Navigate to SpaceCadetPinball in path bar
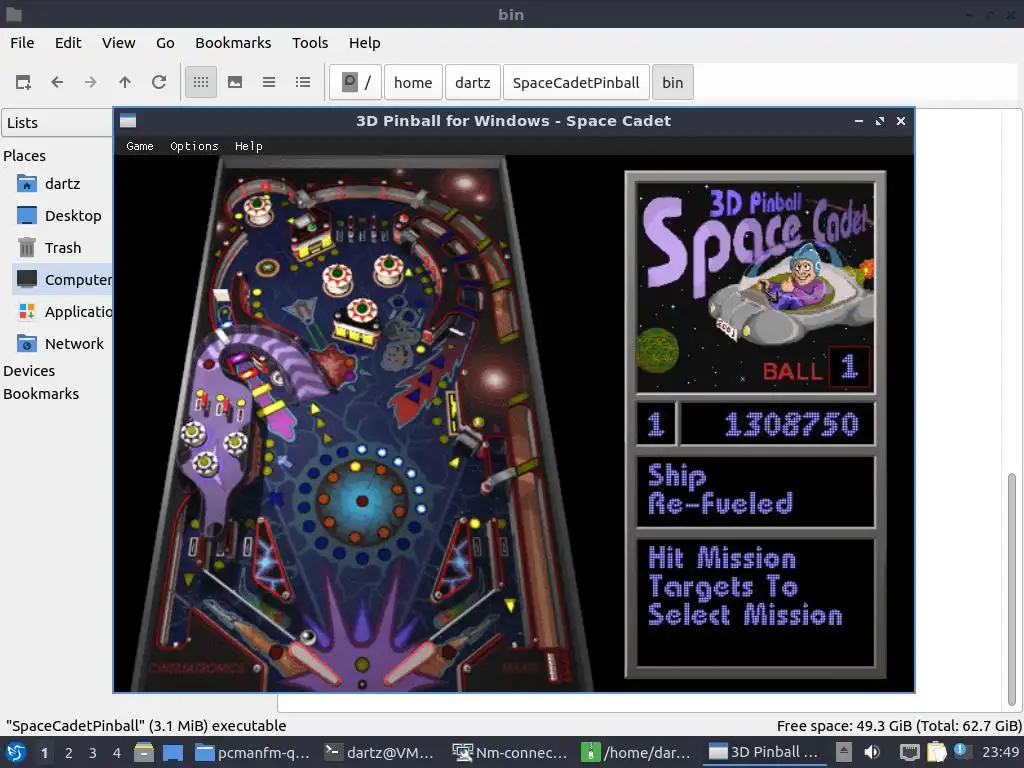The image size is (1024, 768). [576, 82]
